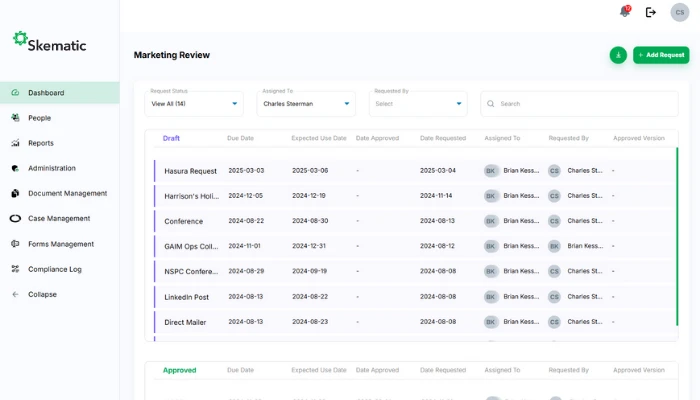This screenshot has height=400, width=700.
Task: Go to Forms Management in sidebar
Action: pyautogui.click(x=60, y=244)
